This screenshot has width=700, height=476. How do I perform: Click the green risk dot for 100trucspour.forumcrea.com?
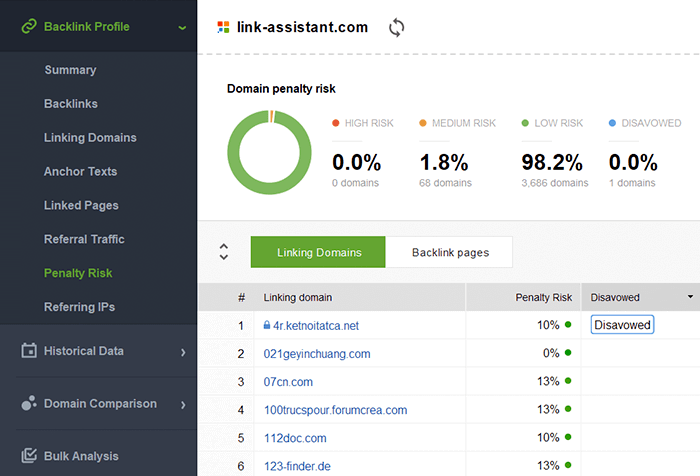pos(568,409)
